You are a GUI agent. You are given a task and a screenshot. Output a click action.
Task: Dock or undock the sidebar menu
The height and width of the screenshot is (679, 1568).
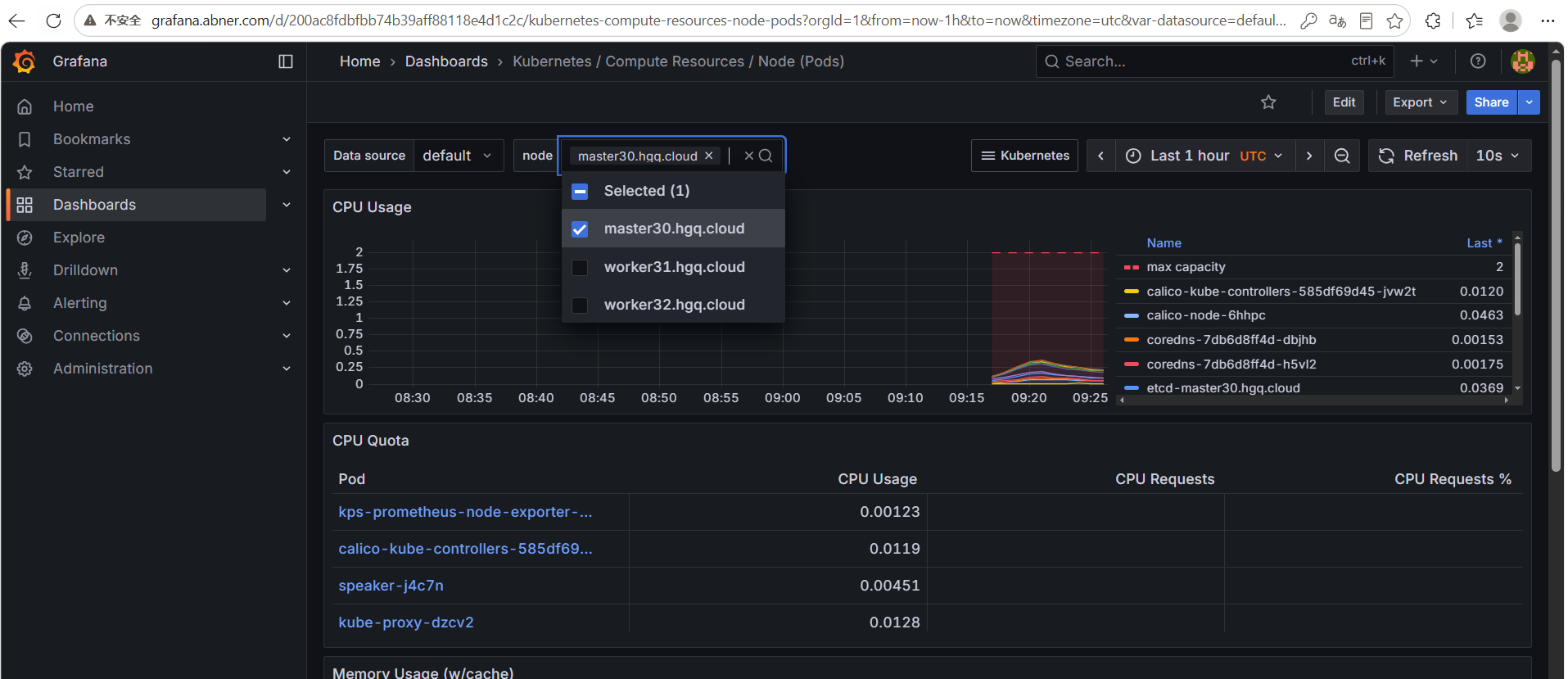[286, 61]
